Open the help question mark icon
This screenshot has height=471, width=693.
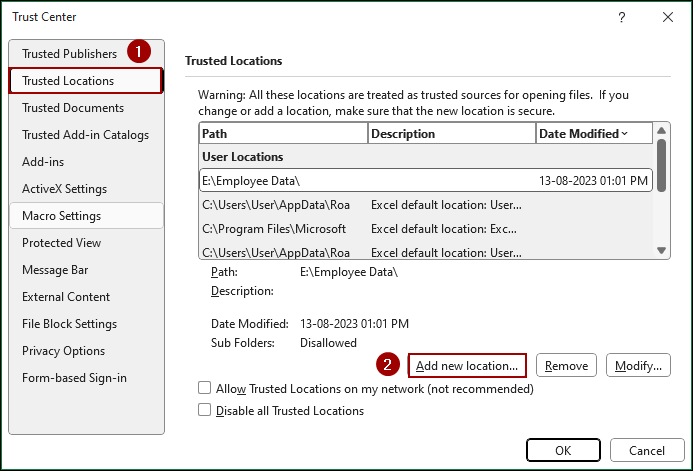pos(622,17)
